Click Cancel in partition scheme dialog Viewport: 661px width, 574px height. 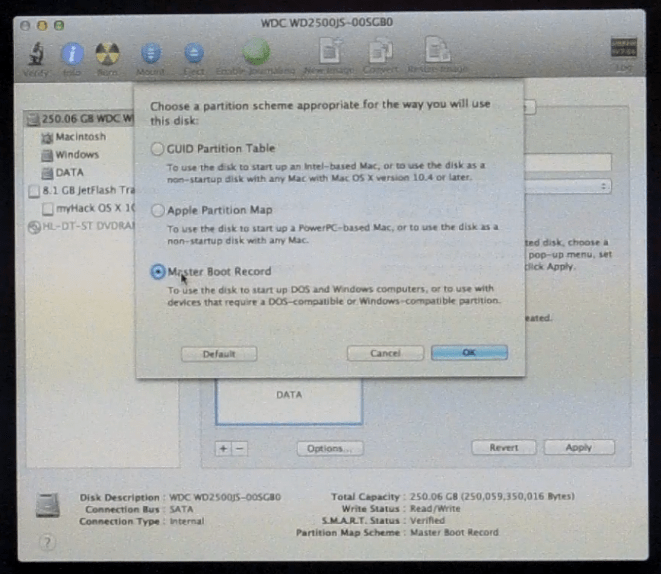pos(385,353)
